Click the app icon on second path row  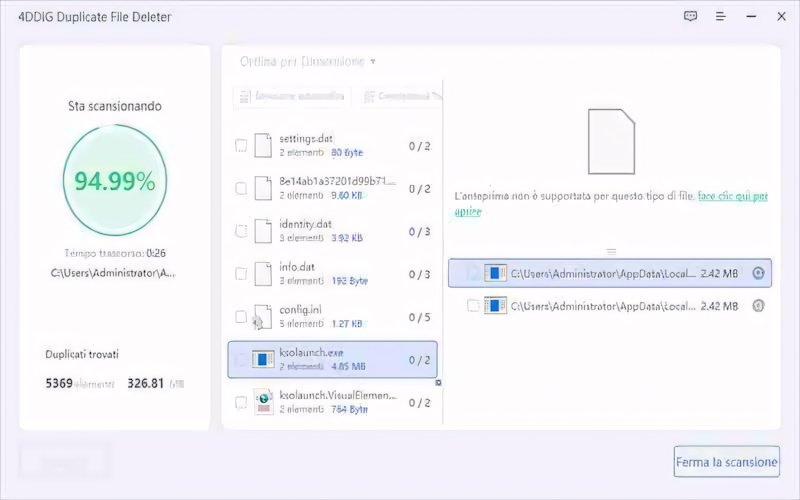point(495,306)
